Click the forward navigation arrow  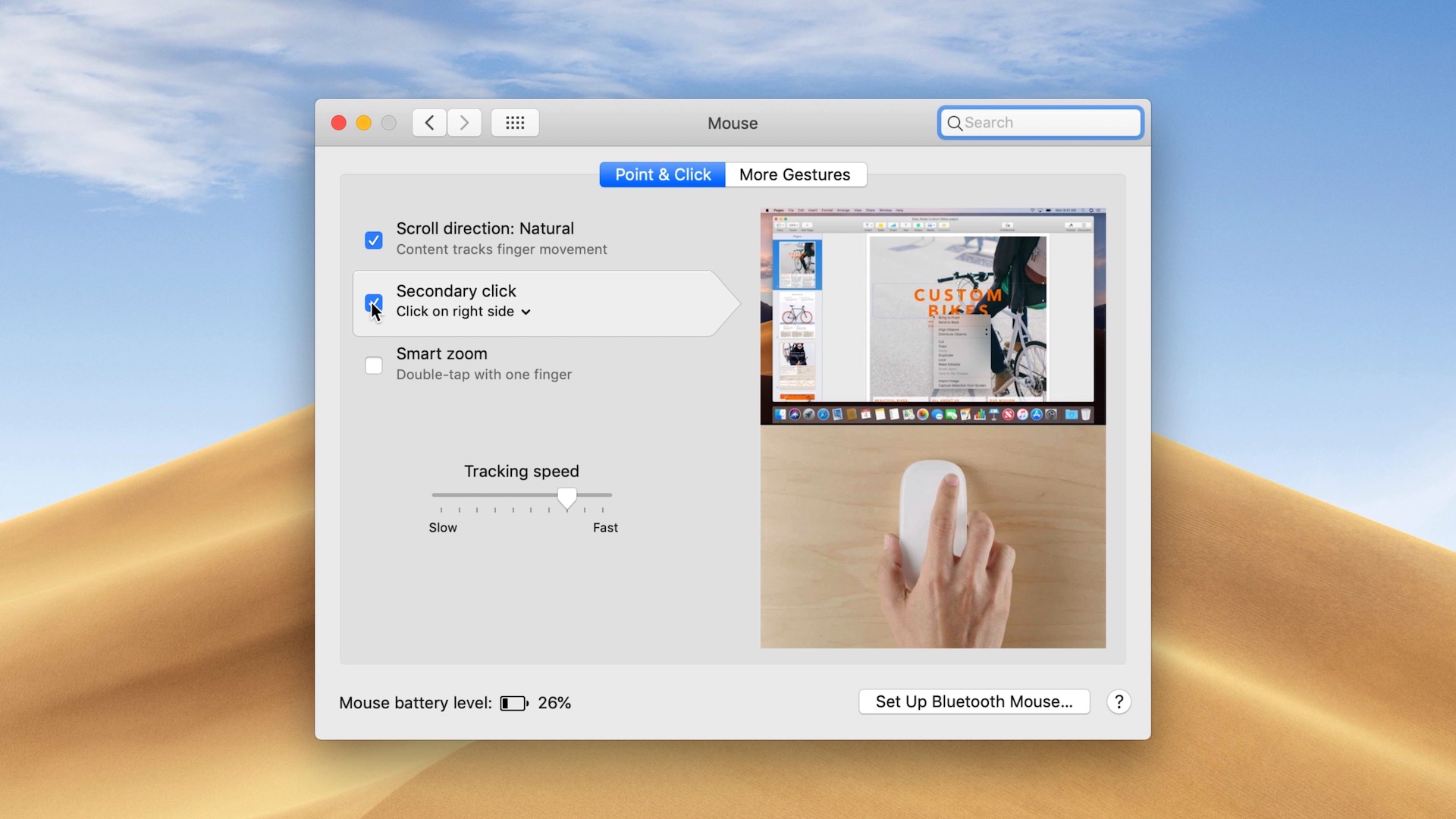[x=463, y=122]
